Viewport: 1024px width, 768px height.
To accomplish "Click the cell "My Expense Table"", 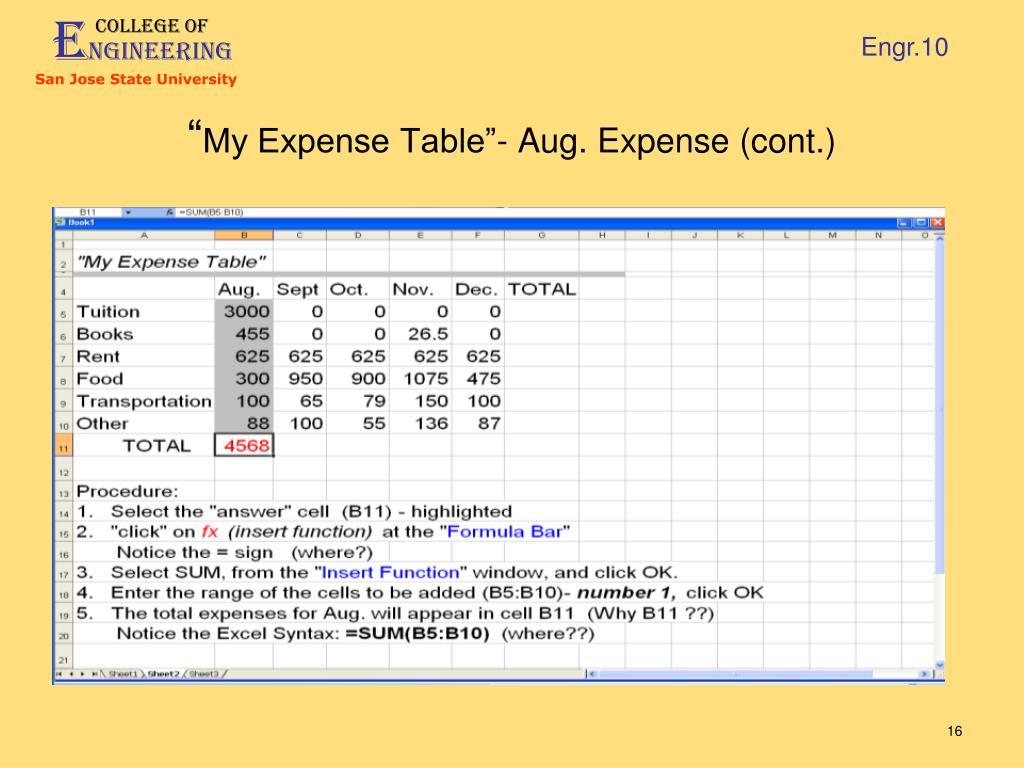I will click(171, 262).
